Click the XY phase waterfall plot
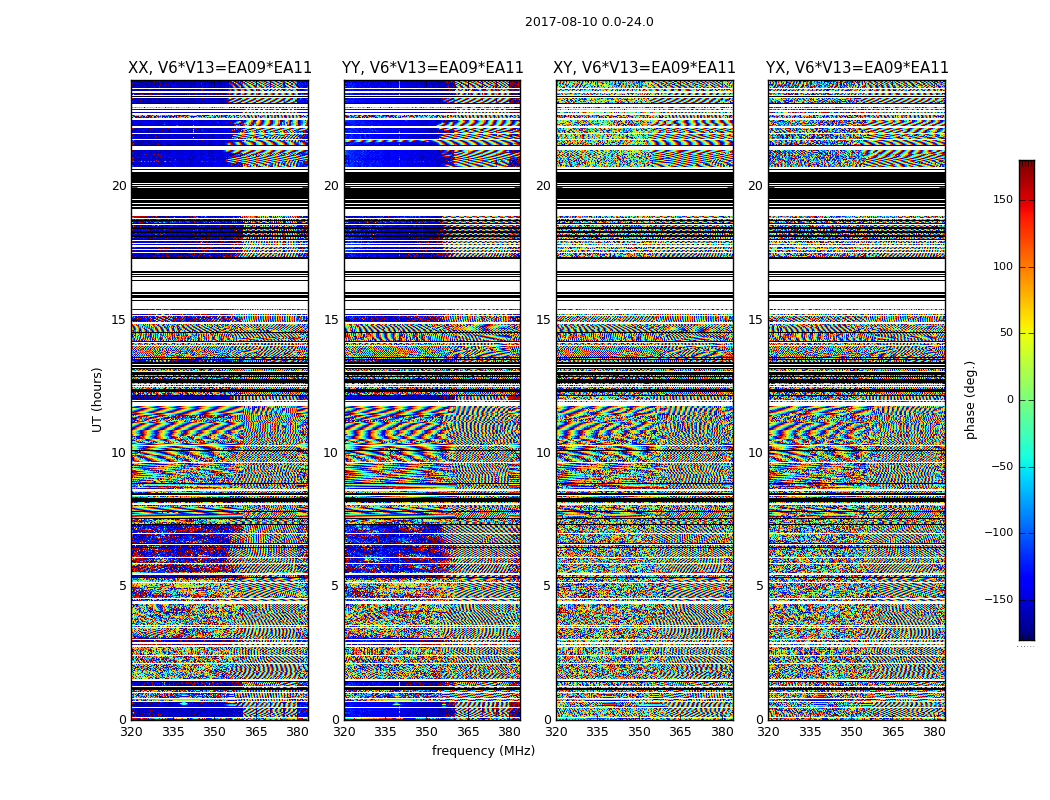Viewport: 1050px width, 800px height. tap(645, 400)
